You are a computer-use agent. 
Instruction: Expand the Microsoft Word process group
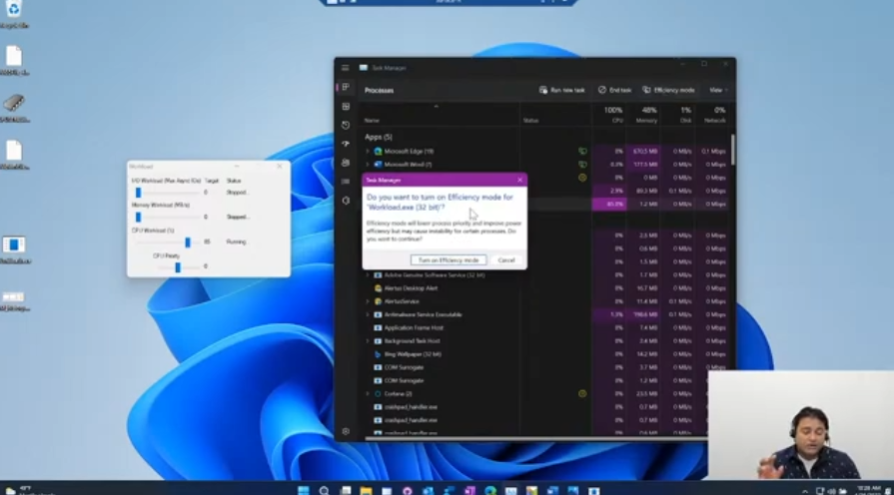[367, 165]
